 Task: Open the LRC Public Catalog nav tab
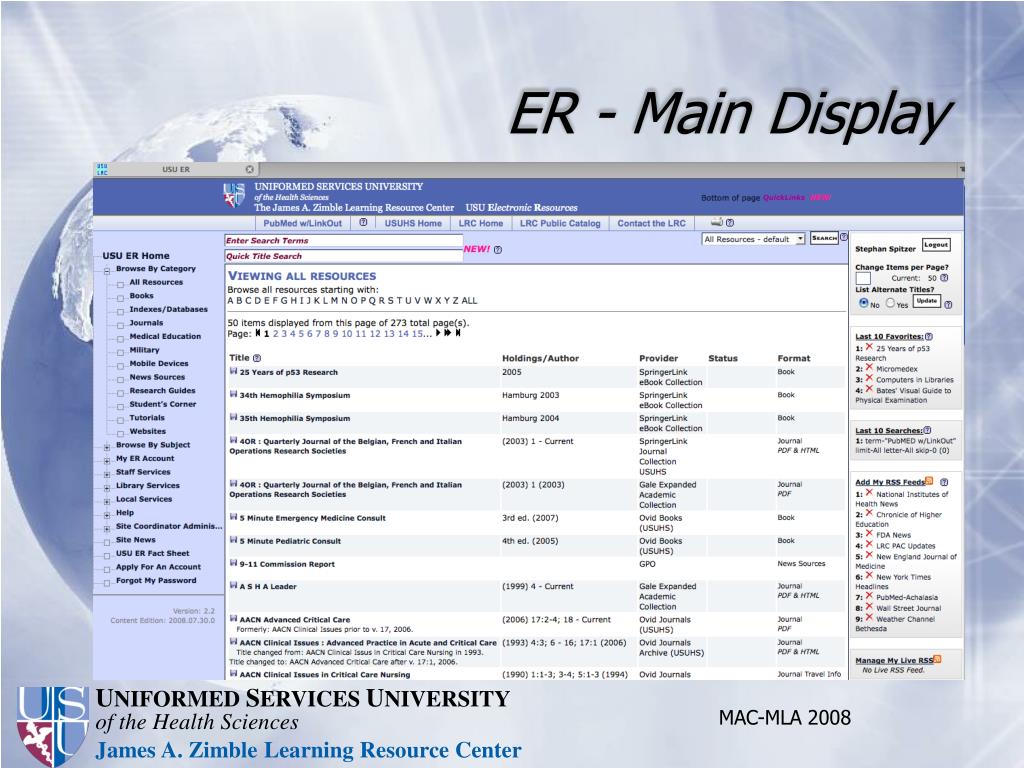pos(560,223)
